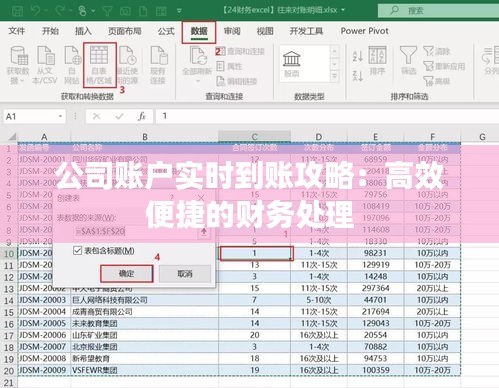Import data 从文本/CSV
Screen dimensions: 499x388
tap(45, 65)
